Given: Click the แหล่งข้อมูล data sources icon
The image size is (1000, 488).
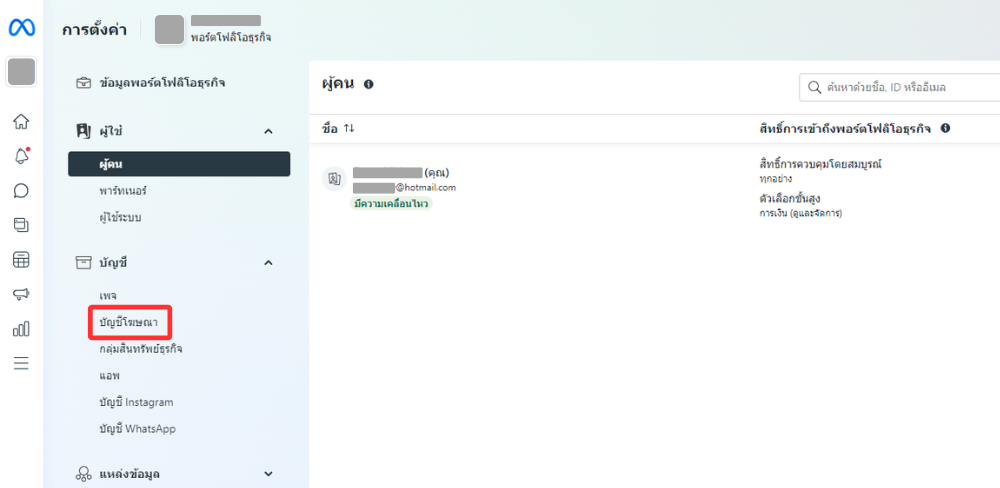Looking at the screenshot, I should tap(84, 474).
